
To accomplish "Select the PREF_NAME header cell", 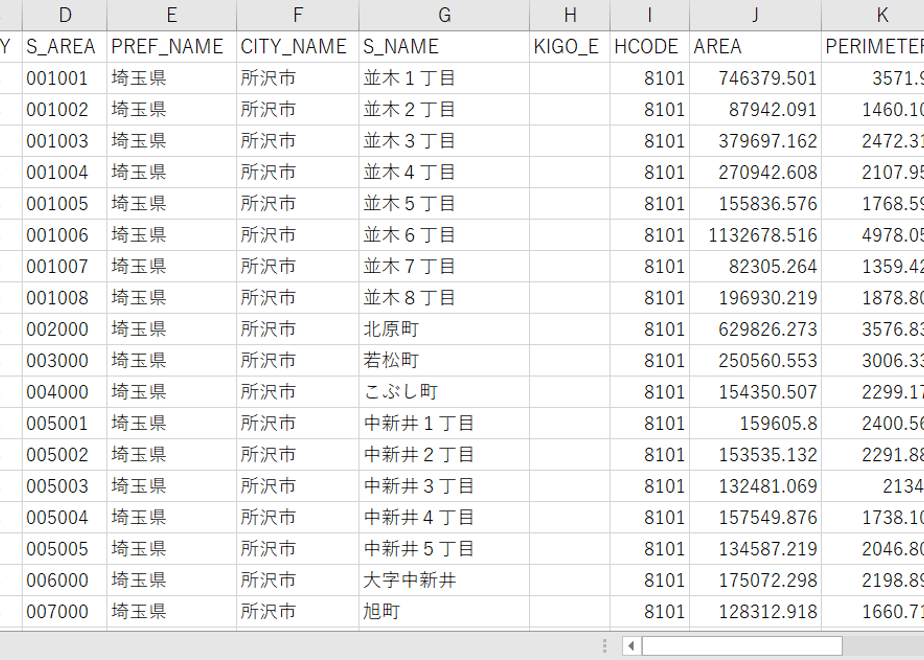I will point(171,47).
